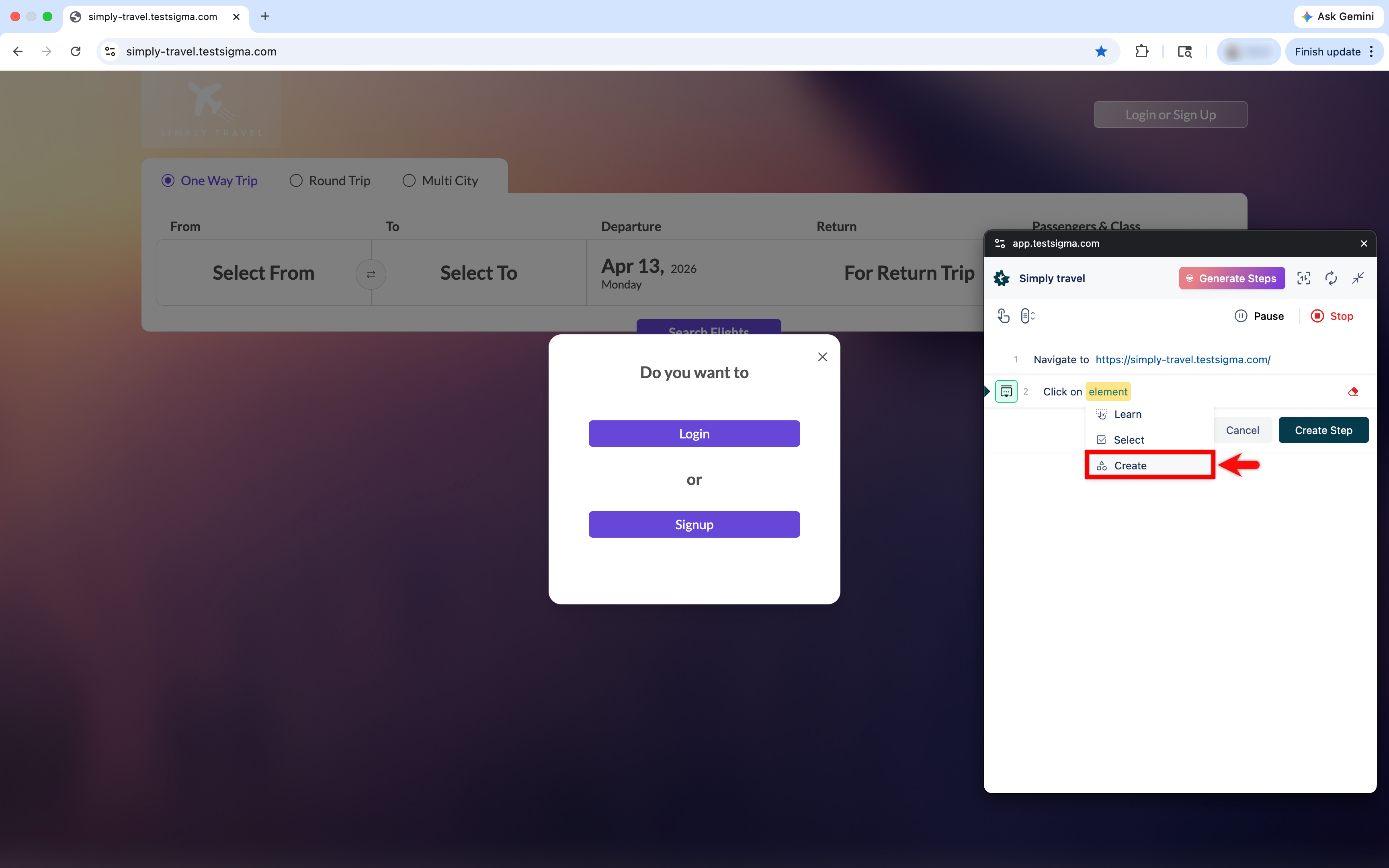Click Login or Sign Up button

pyautogui.click(x=1170, y=115)
